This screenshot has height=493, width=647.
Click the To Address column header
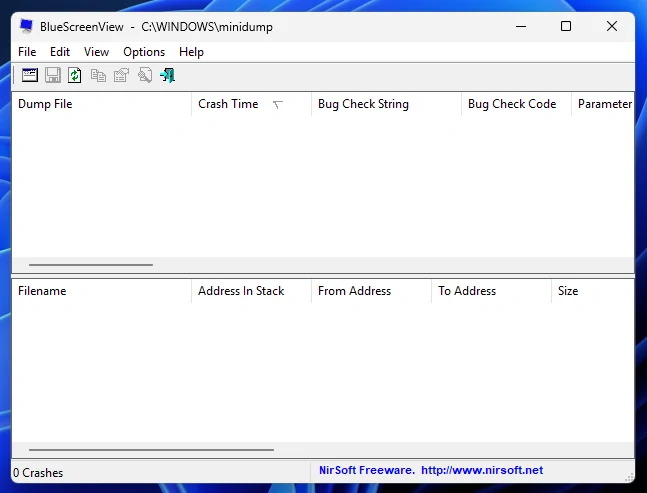491,291
